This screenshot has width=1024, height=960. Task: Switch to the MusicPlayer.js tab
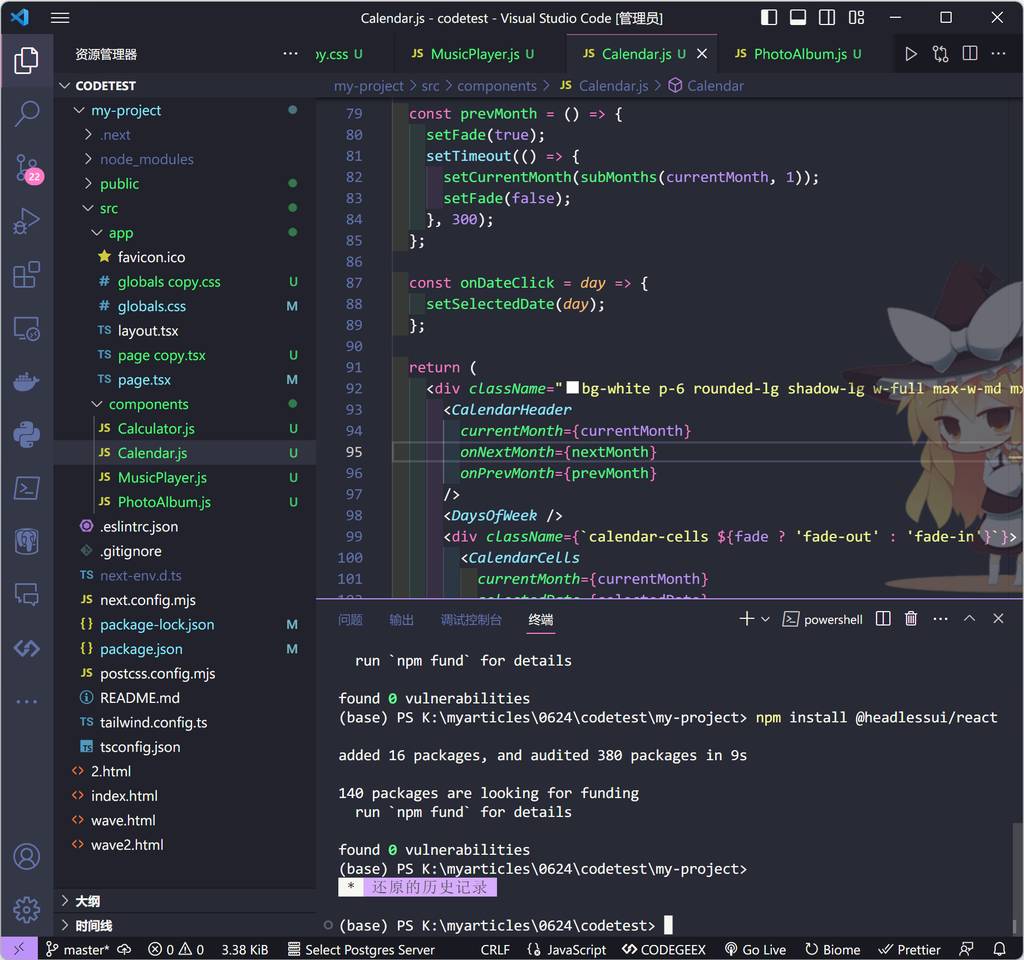471,54
